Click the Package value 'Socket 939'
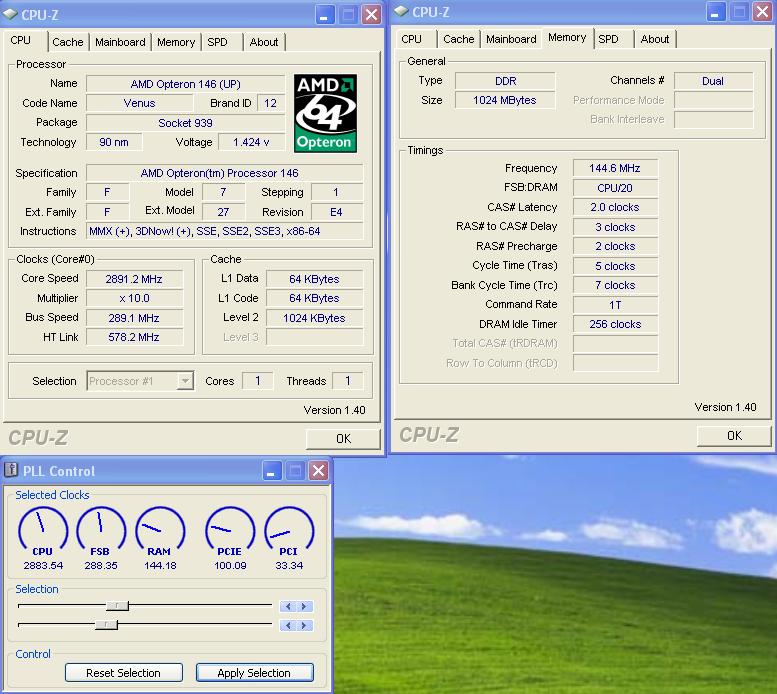The width and height of the screenshot is (777, 694). pyautogui.click(x=186, y=123)
